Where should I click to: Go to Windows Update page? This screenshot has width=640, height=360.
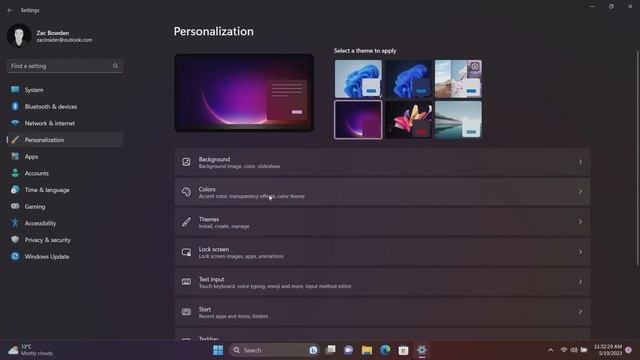[65, 256]
